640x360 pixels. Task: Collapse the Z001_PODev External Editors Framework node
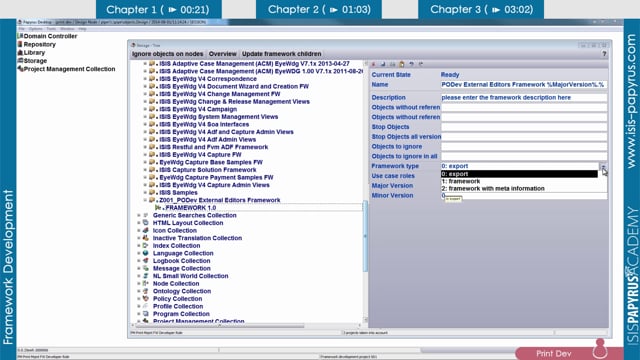point(145,200)
